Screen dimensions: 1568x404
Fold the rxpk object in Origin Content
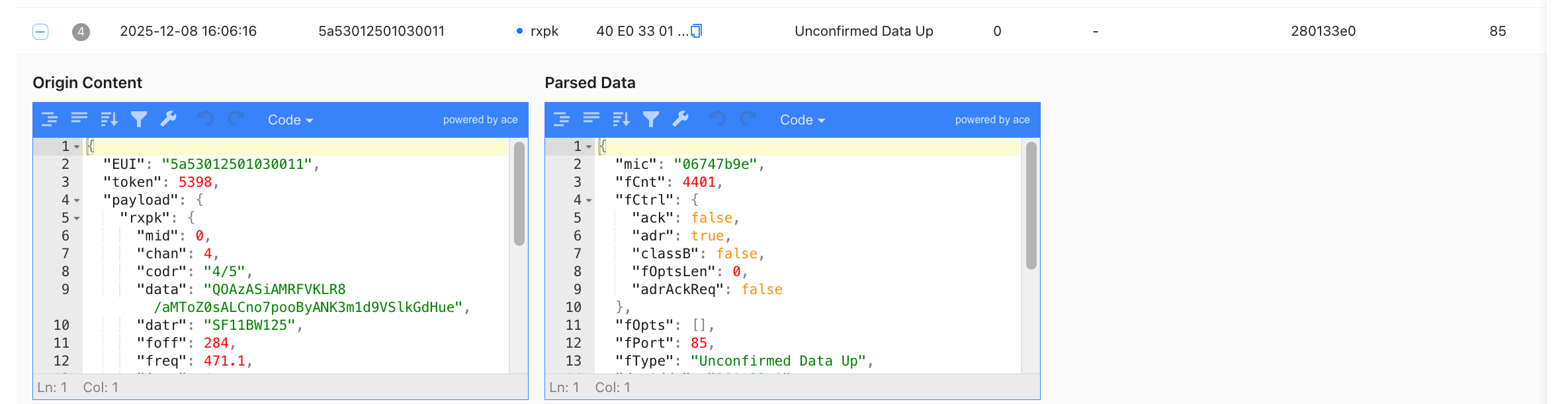pyautogui.click(x=77, y=218)
